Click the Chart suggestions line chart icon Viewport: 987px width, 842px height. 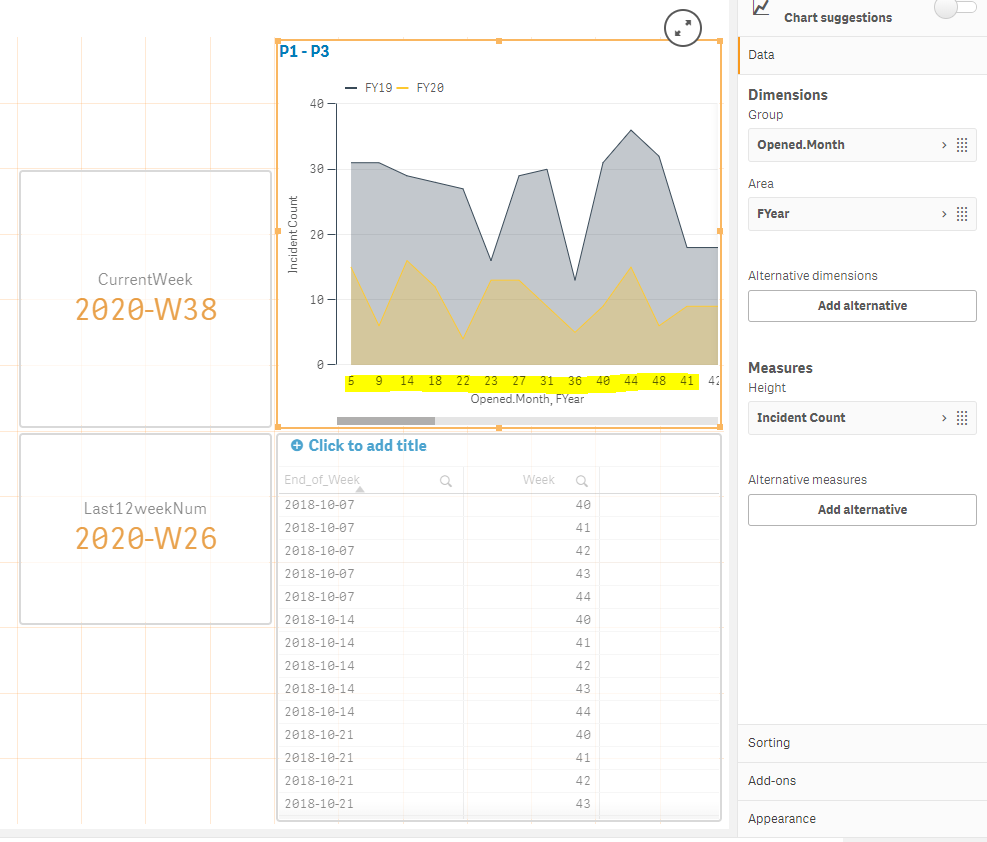click(762, 8)
